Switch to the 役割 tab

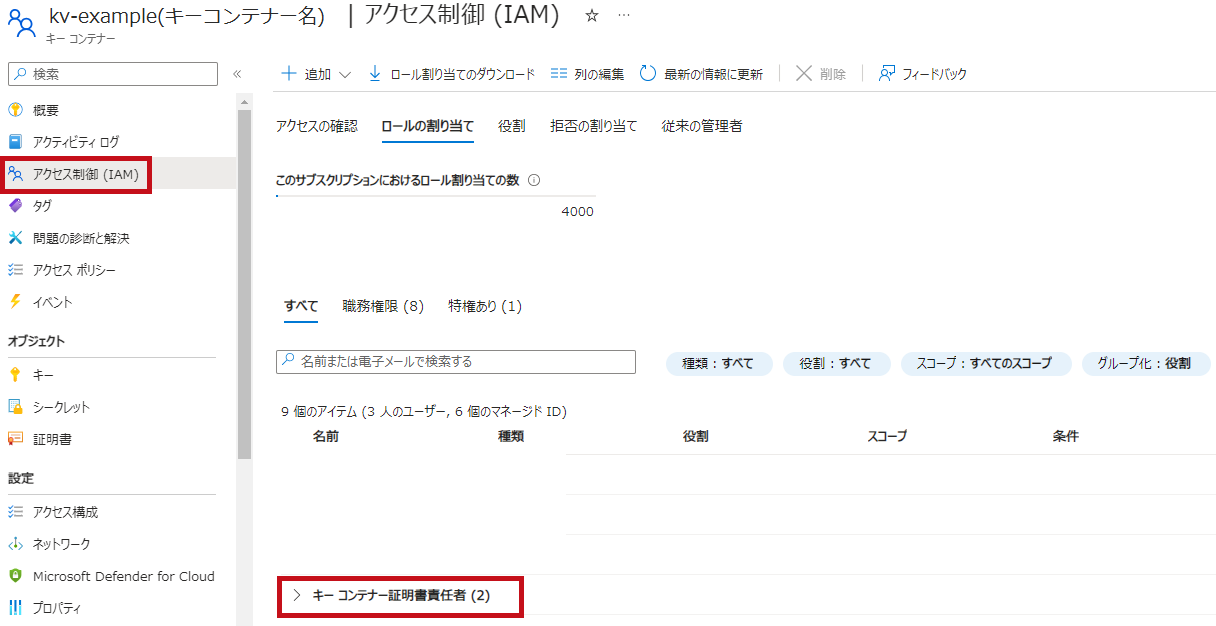(x=511, y=126)
